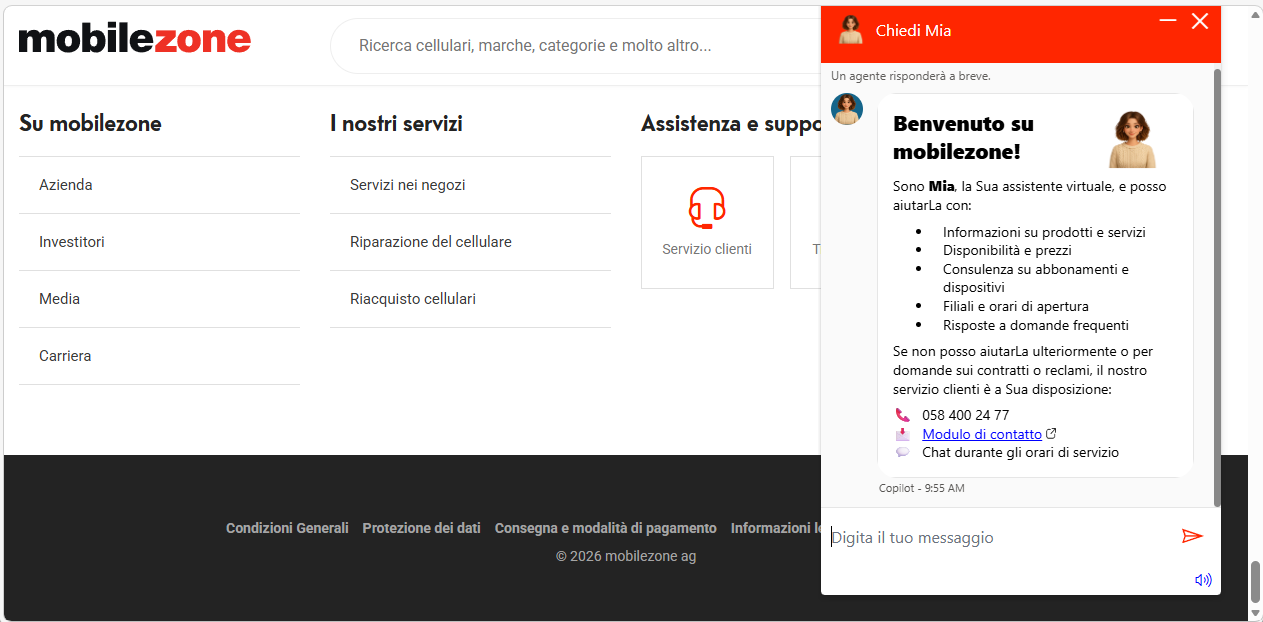Image resolution: width=1263 pixels, height=622 pixels.
Task: Open the Modulo di contatto link
Action: tap(982, 434)
